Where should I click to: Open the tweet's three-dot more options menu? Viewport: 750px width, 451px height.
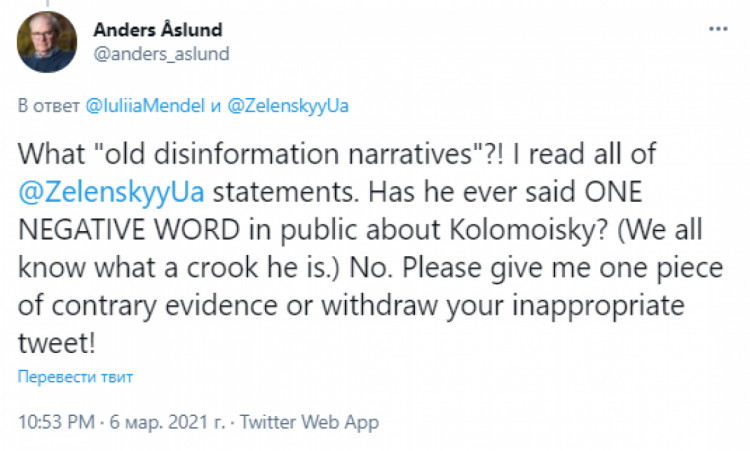716,30
